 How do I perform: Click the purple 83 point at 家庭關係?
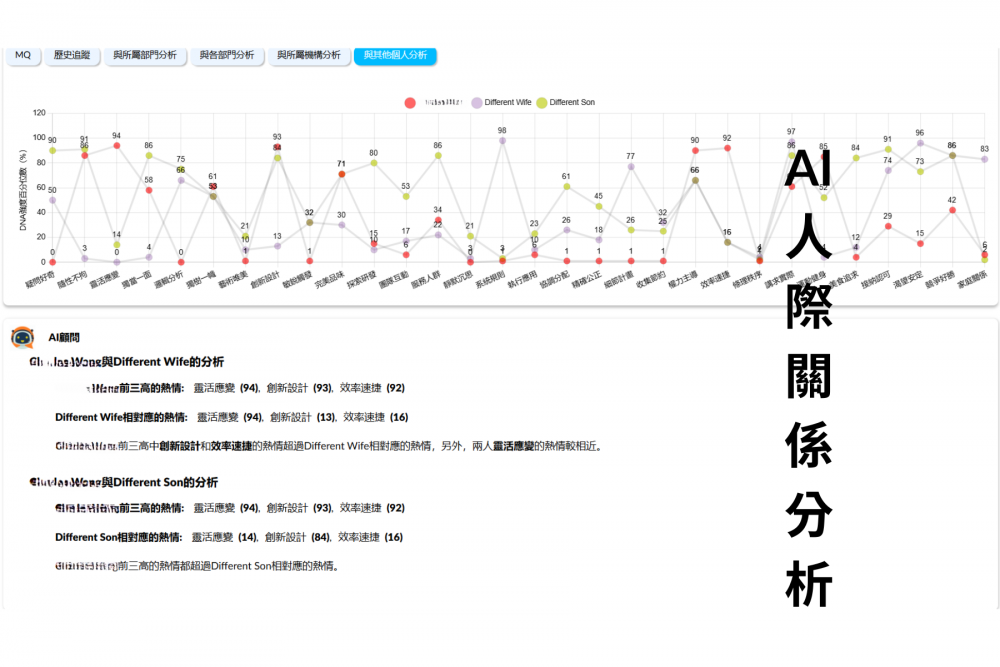pos(984,159)
